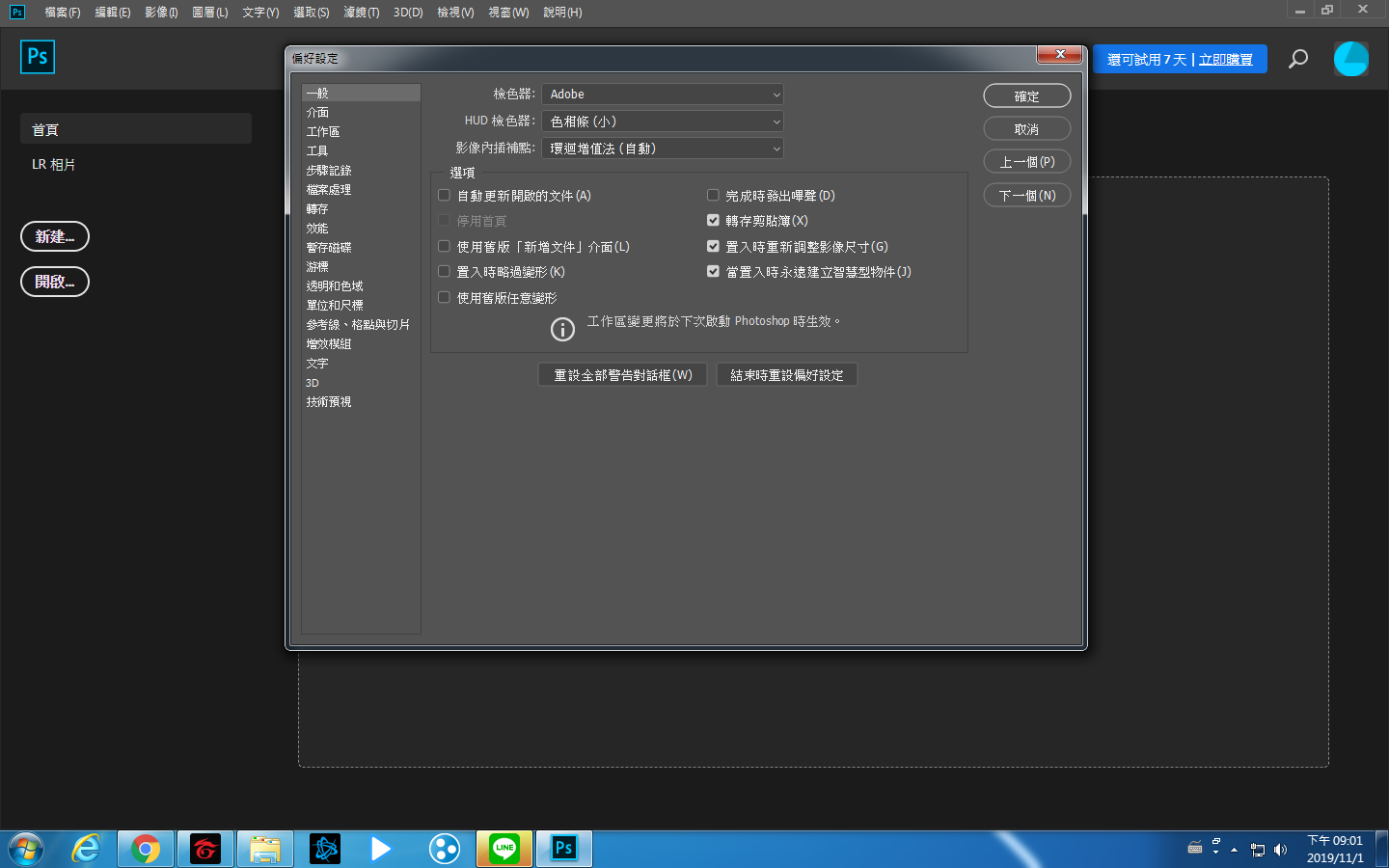Click the Photoshop Ps logo on home screen
This screenshot has height=868, width=1389.
pos(38,57)
